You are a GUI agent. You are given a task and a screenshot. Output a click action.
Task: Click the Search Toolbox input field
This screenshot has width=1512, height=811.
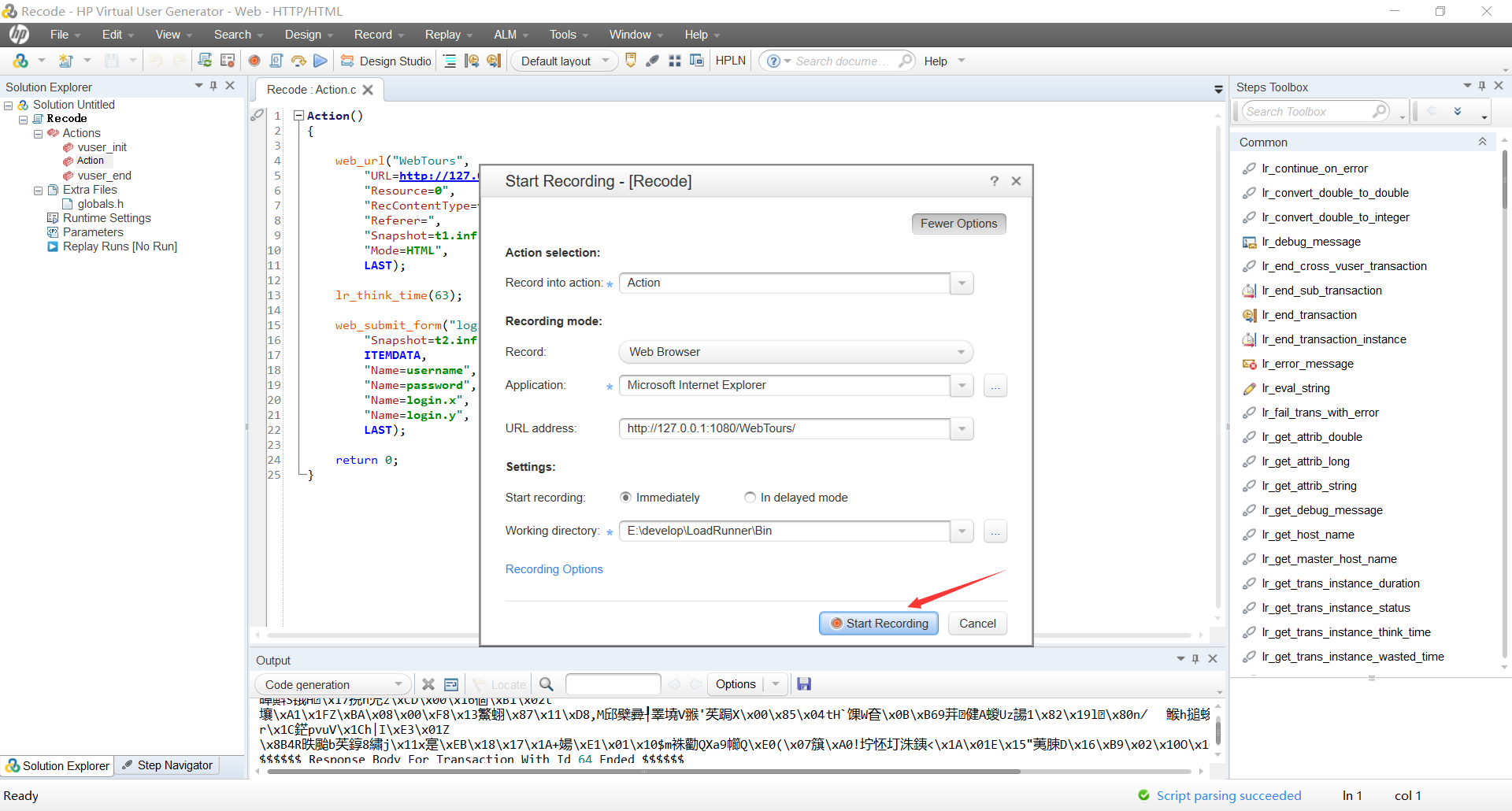click(x=1307, y=112)
